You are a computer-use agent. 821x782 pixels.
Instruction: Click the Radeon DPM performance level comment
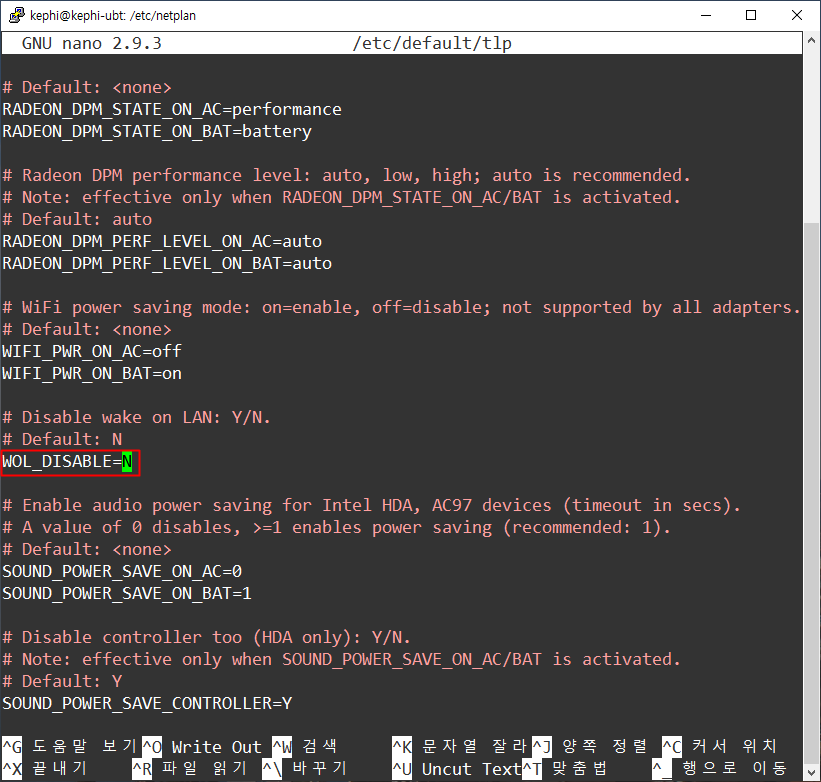[347, 175]
